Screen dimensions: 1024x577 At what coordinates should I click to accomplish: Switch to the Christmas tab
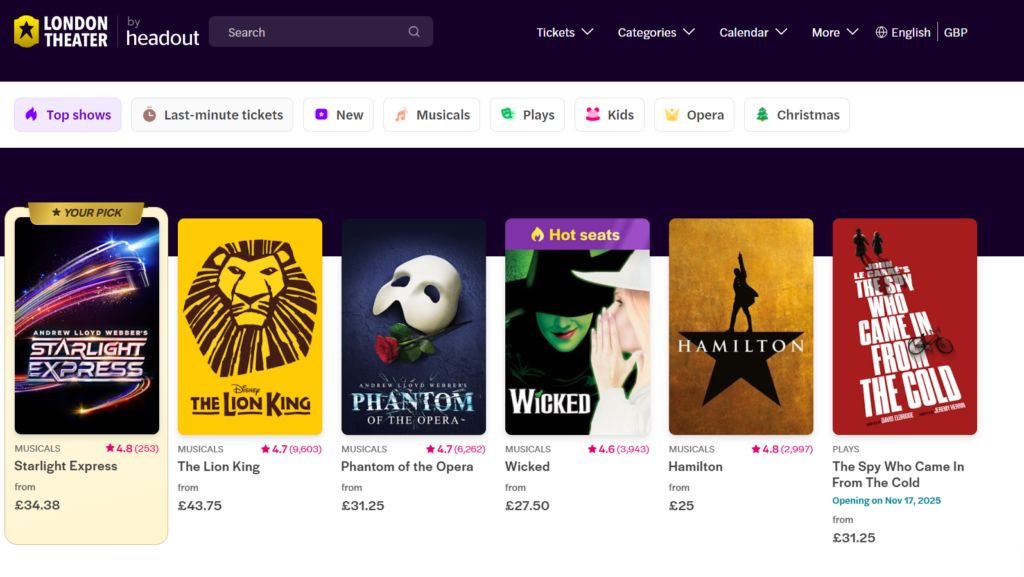pyautogui.click(x=797, y=115)
